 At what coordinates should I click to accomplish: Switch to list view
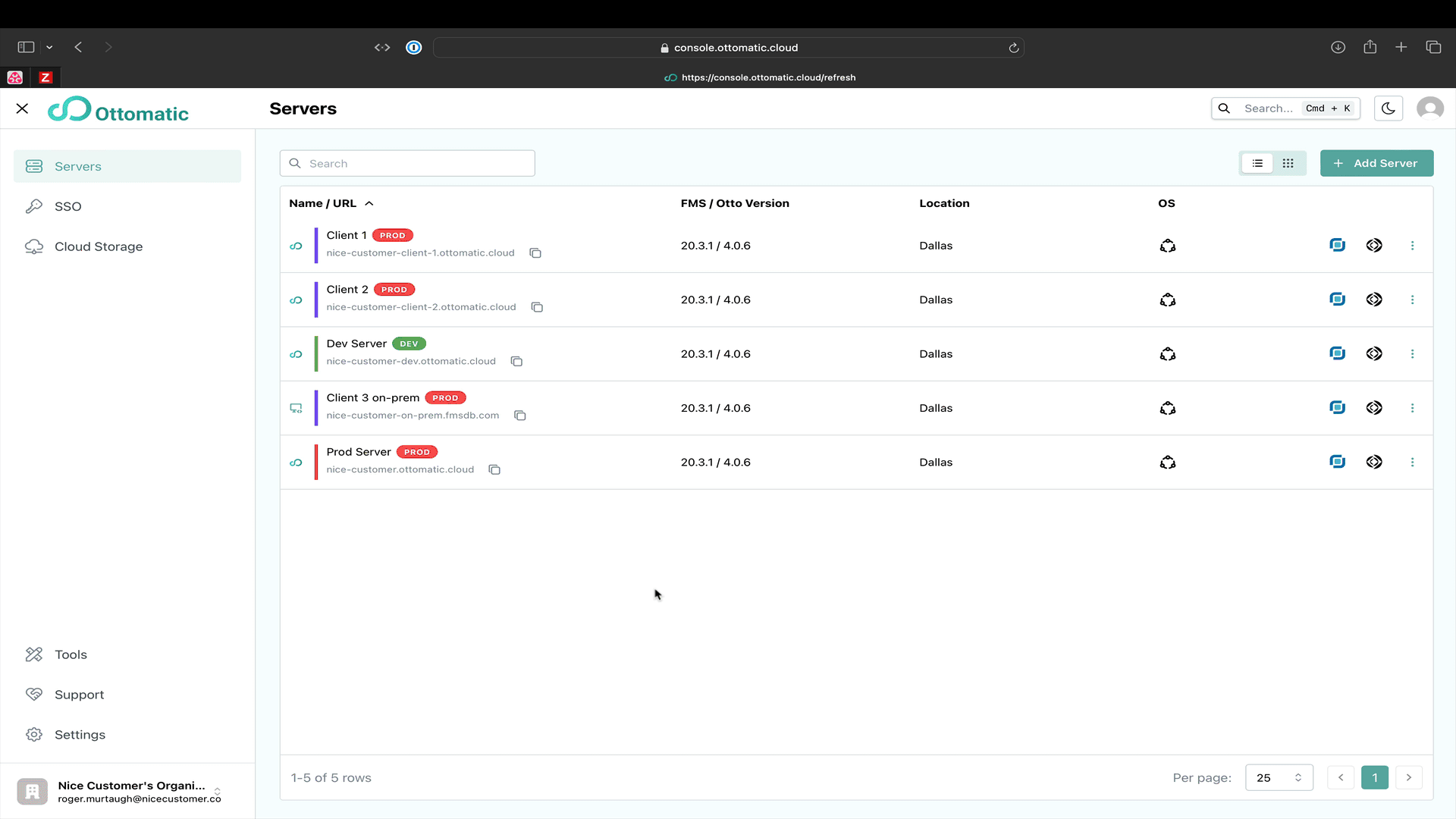pos(1257,163)
